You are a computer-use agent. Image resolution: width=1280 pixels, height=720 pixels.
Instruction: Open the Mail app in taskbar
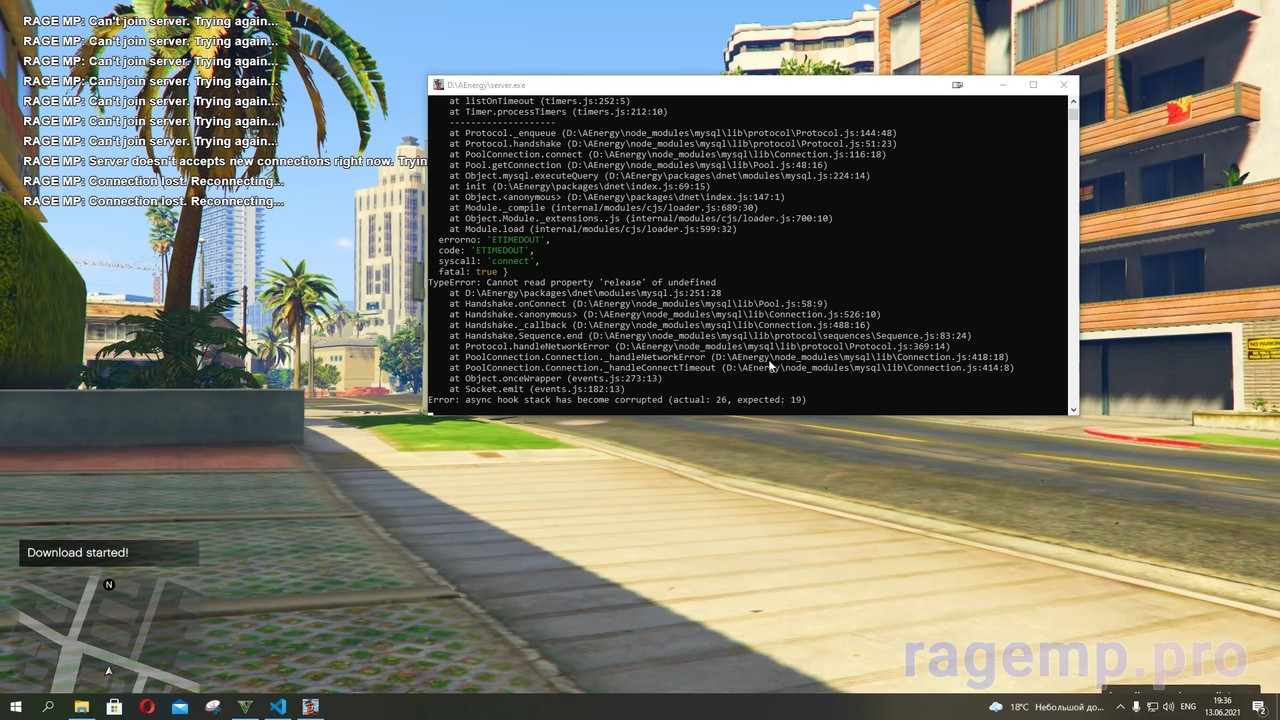click(180, 707)
